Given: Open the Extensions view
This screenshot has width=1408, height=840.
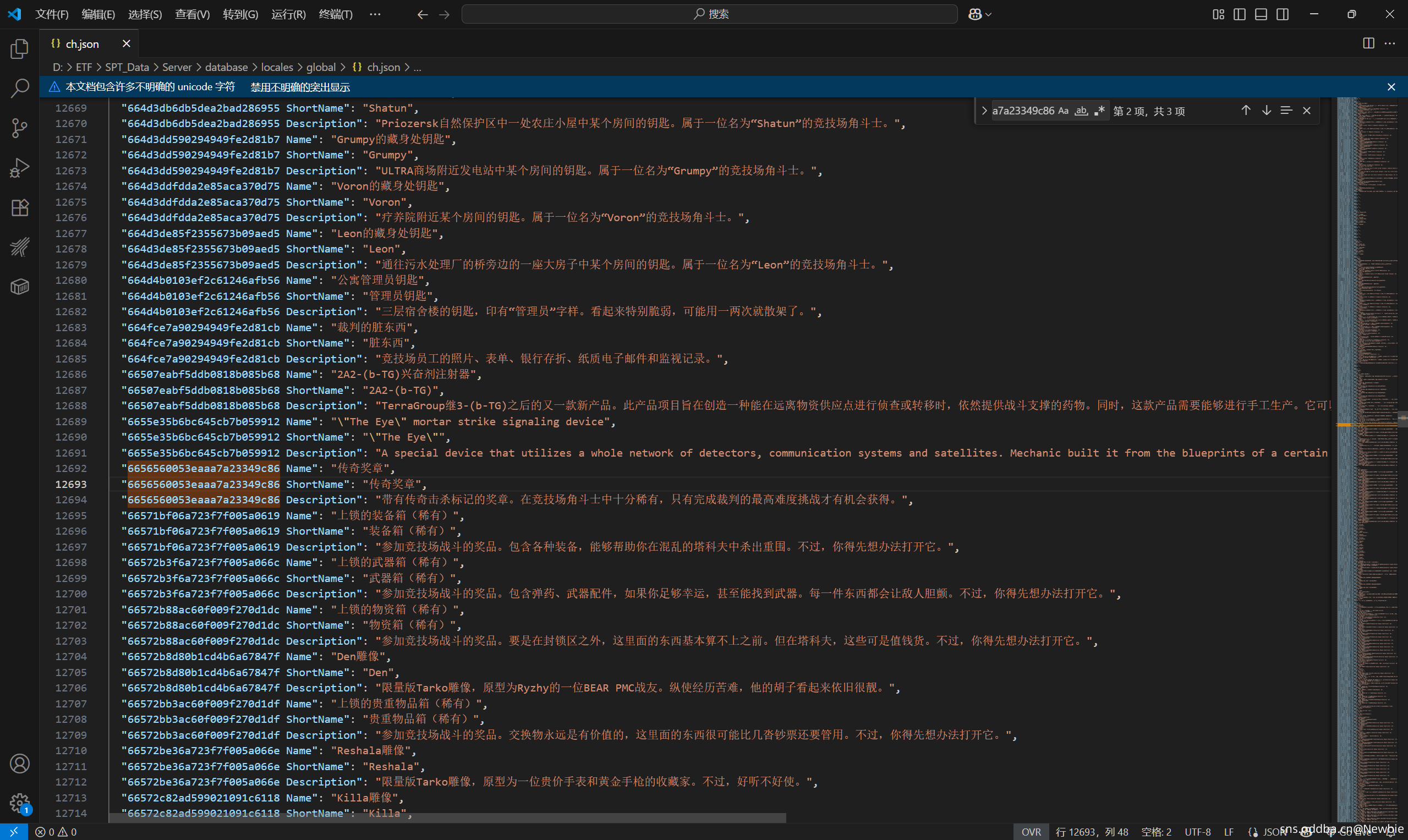Looking at the screenshot, I should coord(20,208).
